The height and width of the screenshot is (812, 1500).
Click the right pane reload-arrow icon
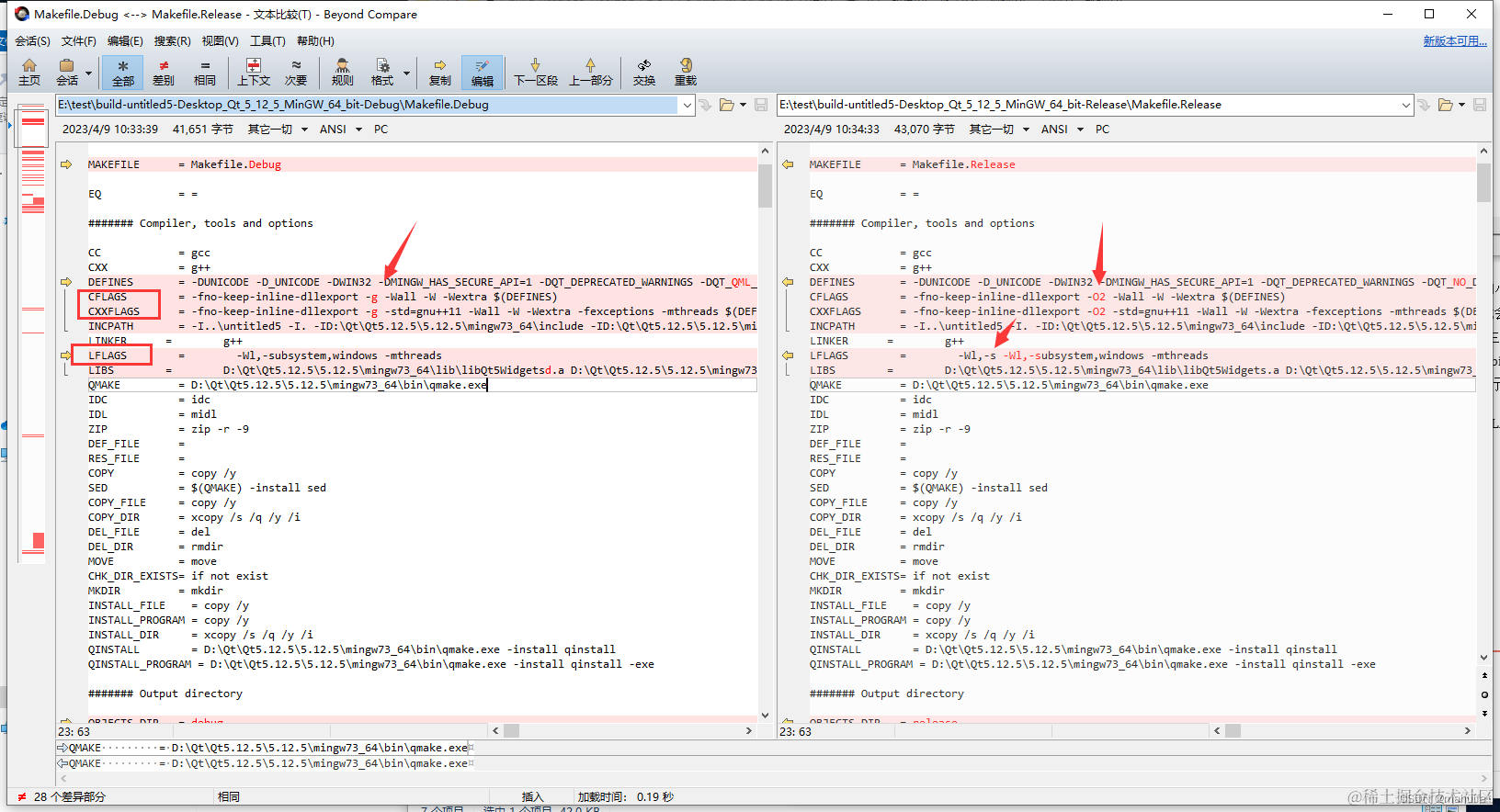(x=1424, y=105)
